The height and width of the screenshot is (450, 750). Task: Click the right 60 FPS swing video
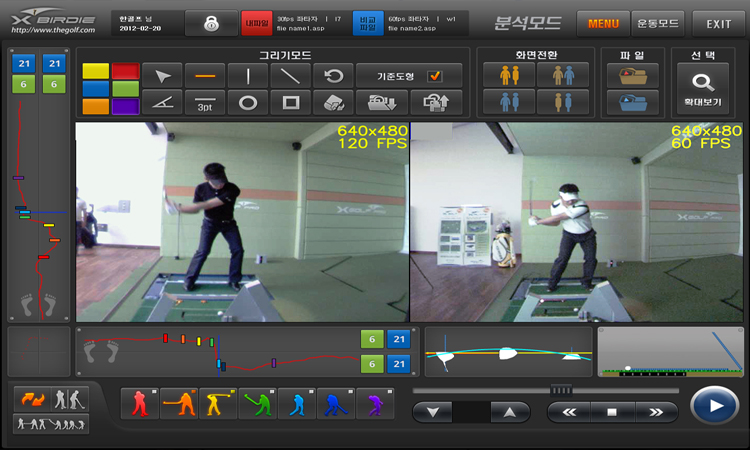[x=576, y=222]
